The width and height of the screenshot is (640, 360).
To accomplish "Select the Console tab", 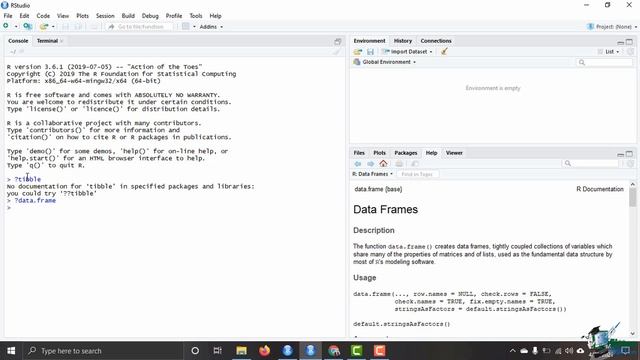I will (x=18, y=41).
